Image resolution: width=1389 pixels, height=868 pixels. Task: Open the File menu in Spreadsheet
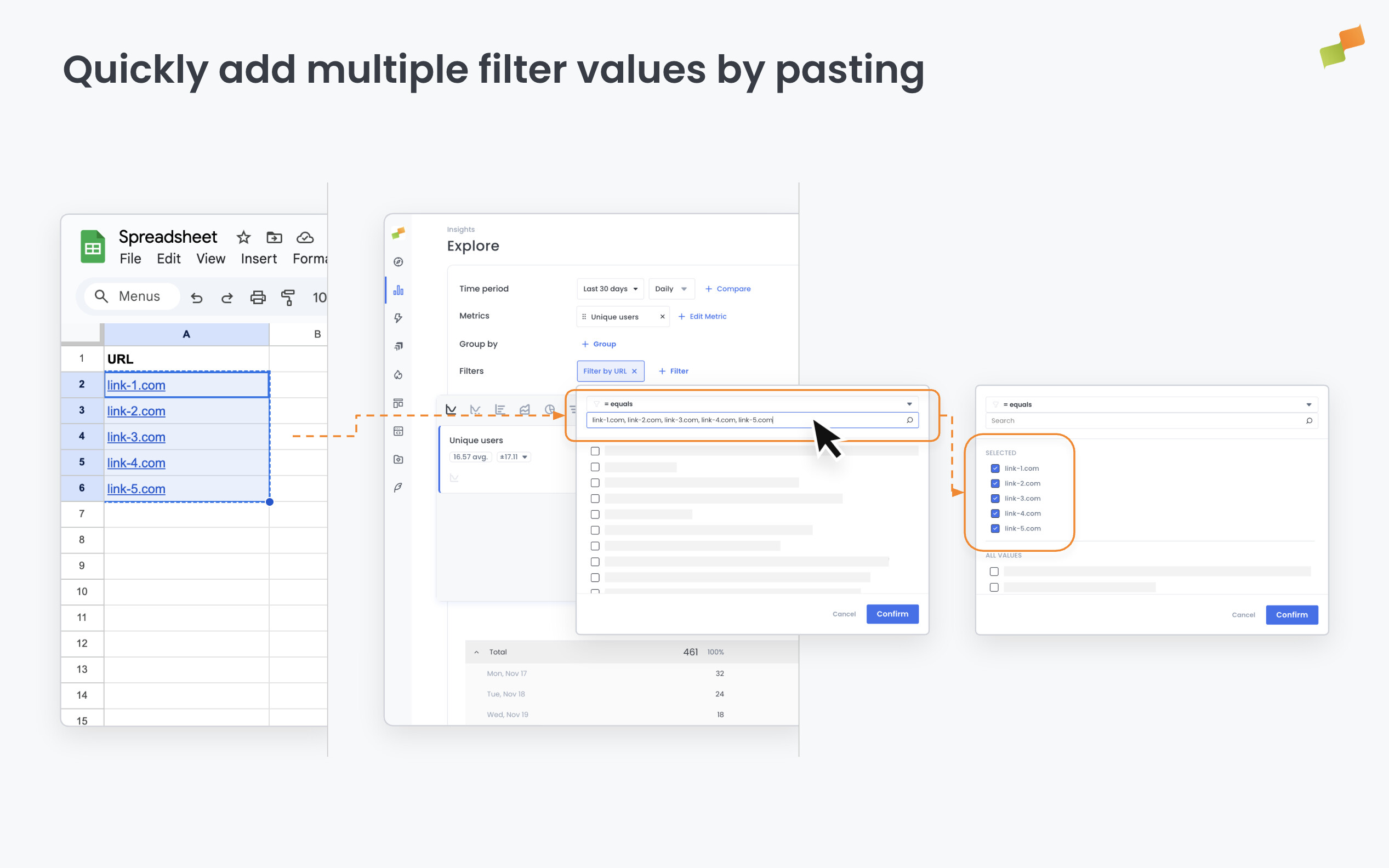click(130, 258)
